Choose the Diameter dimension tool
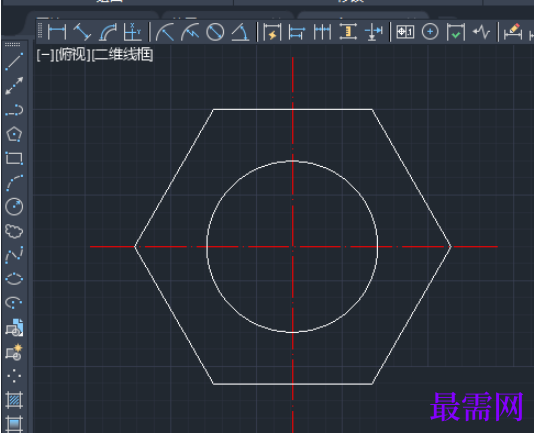542x438 pixels. coord(215,32)
